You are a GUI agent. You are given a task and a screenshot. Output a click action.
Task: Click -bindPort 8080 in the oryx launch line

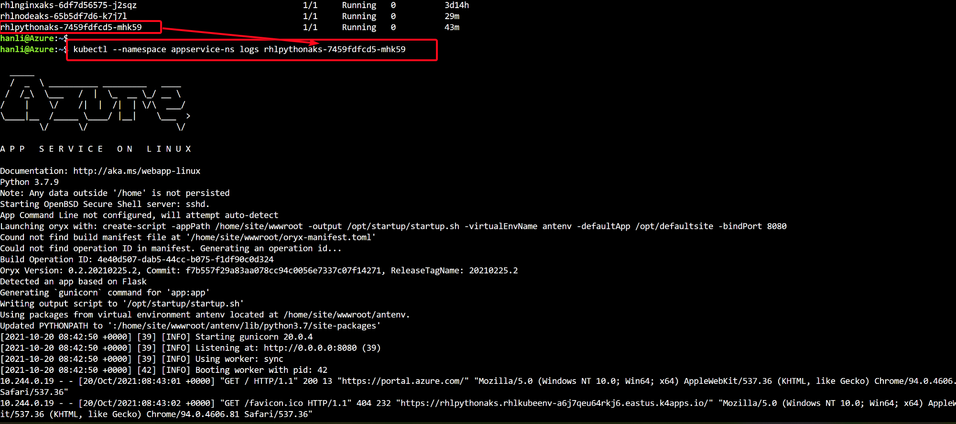(x=753, y=226)
